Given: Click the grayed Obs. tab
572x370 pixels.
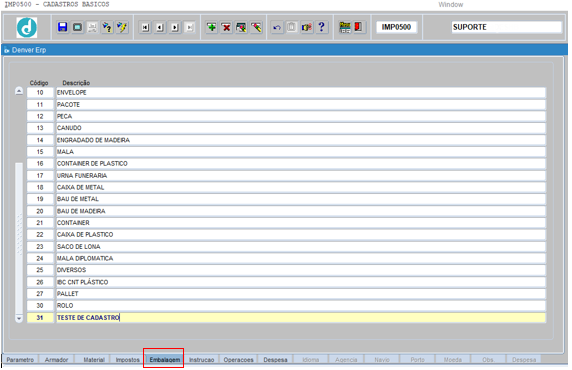Looking at the screenshot, I should point(488,359).
